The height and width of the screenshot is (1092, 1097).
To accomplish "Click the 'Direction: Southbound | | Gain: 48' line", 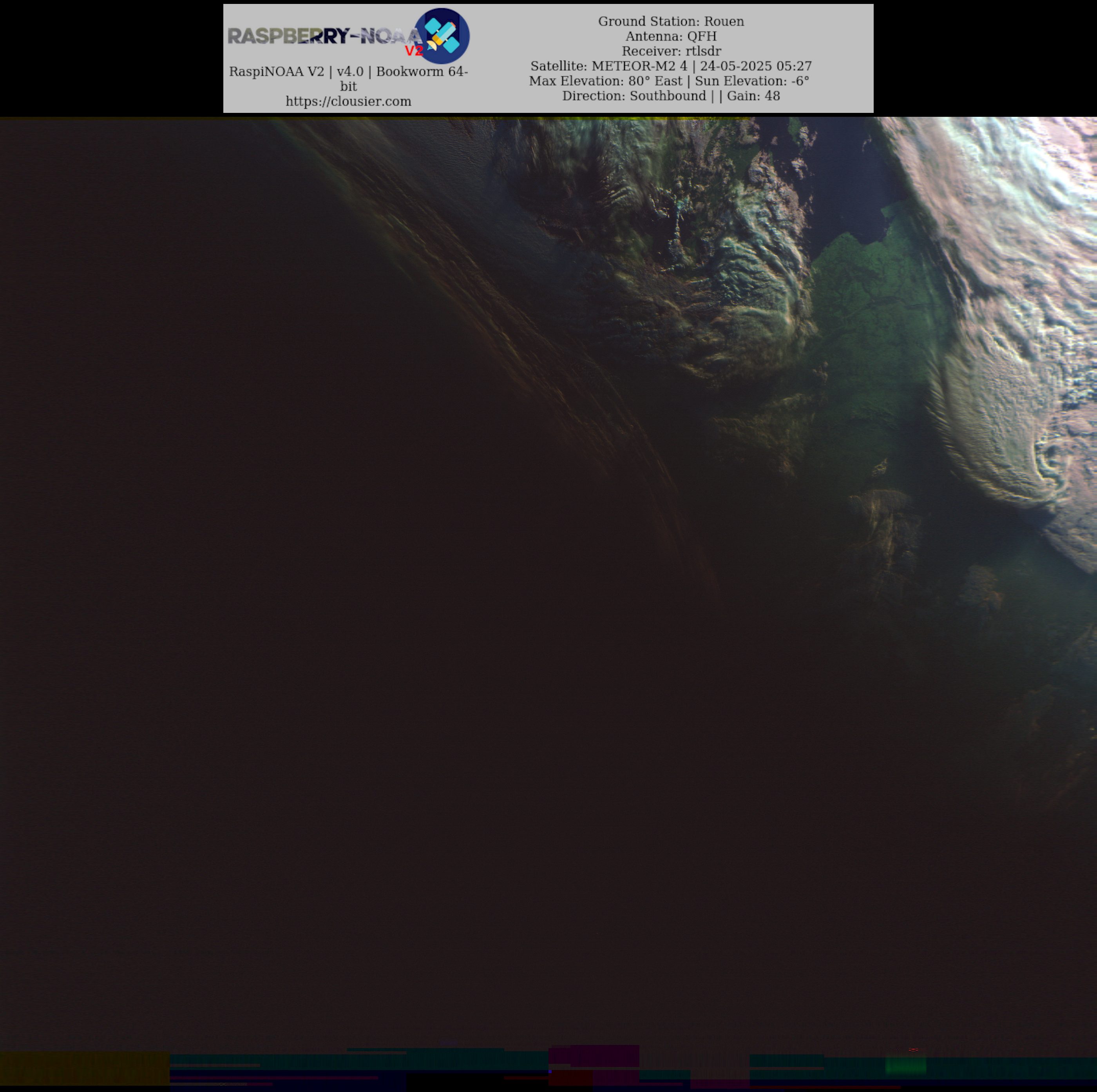I will pyautogui.click(x=671, y=96).
